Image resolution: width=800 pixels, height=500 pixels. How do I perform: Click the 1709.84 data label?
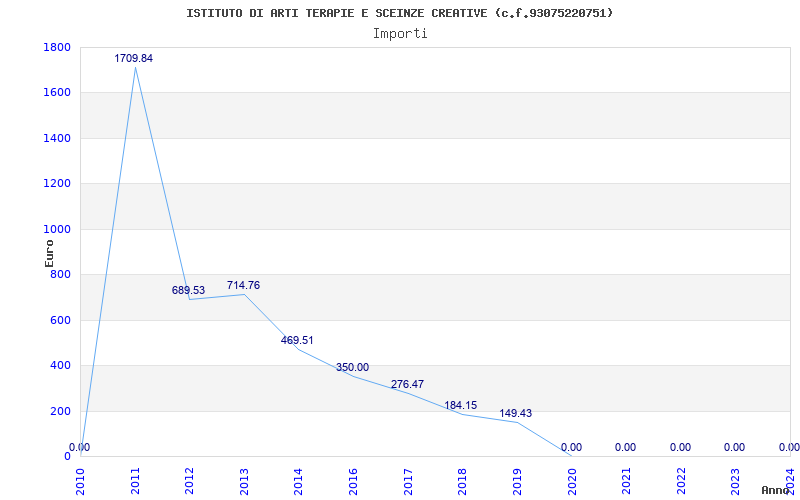(x=133, y=58)
